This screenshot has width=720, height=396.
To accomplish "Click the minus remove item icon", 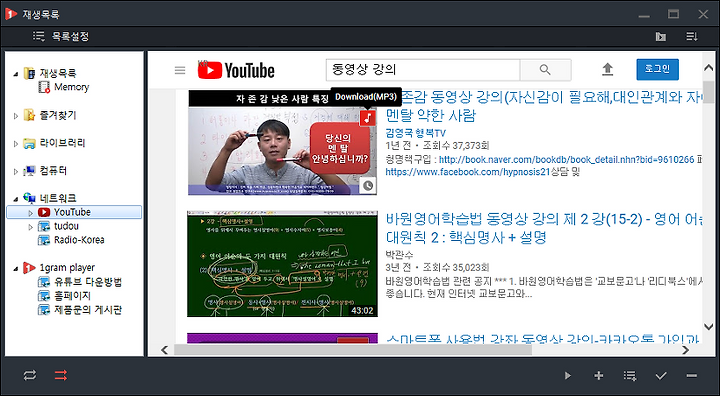I will [x=692, y=376].
